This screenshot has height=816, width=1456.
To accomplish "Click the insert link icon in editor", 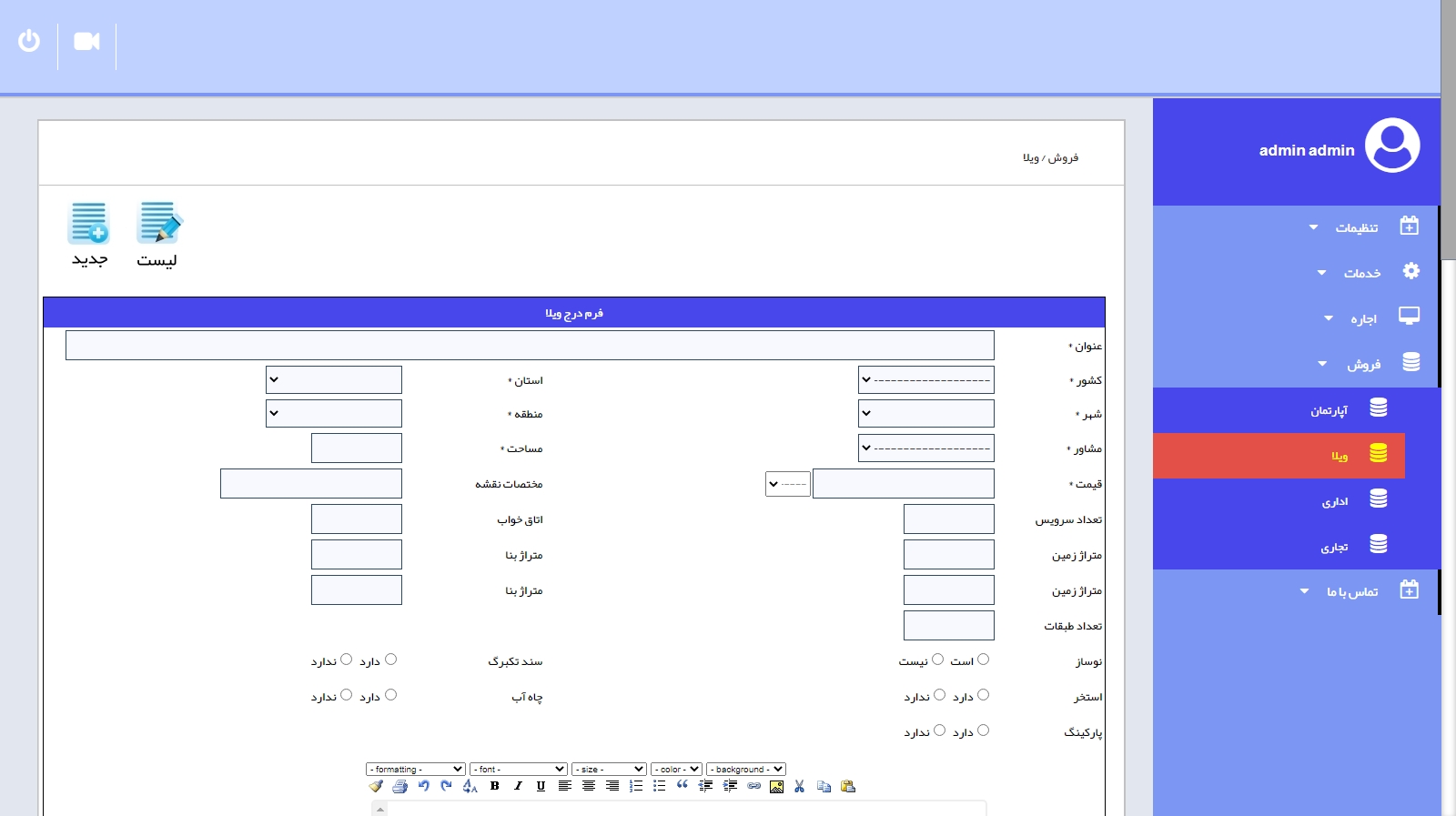I will tap(753, 786).
